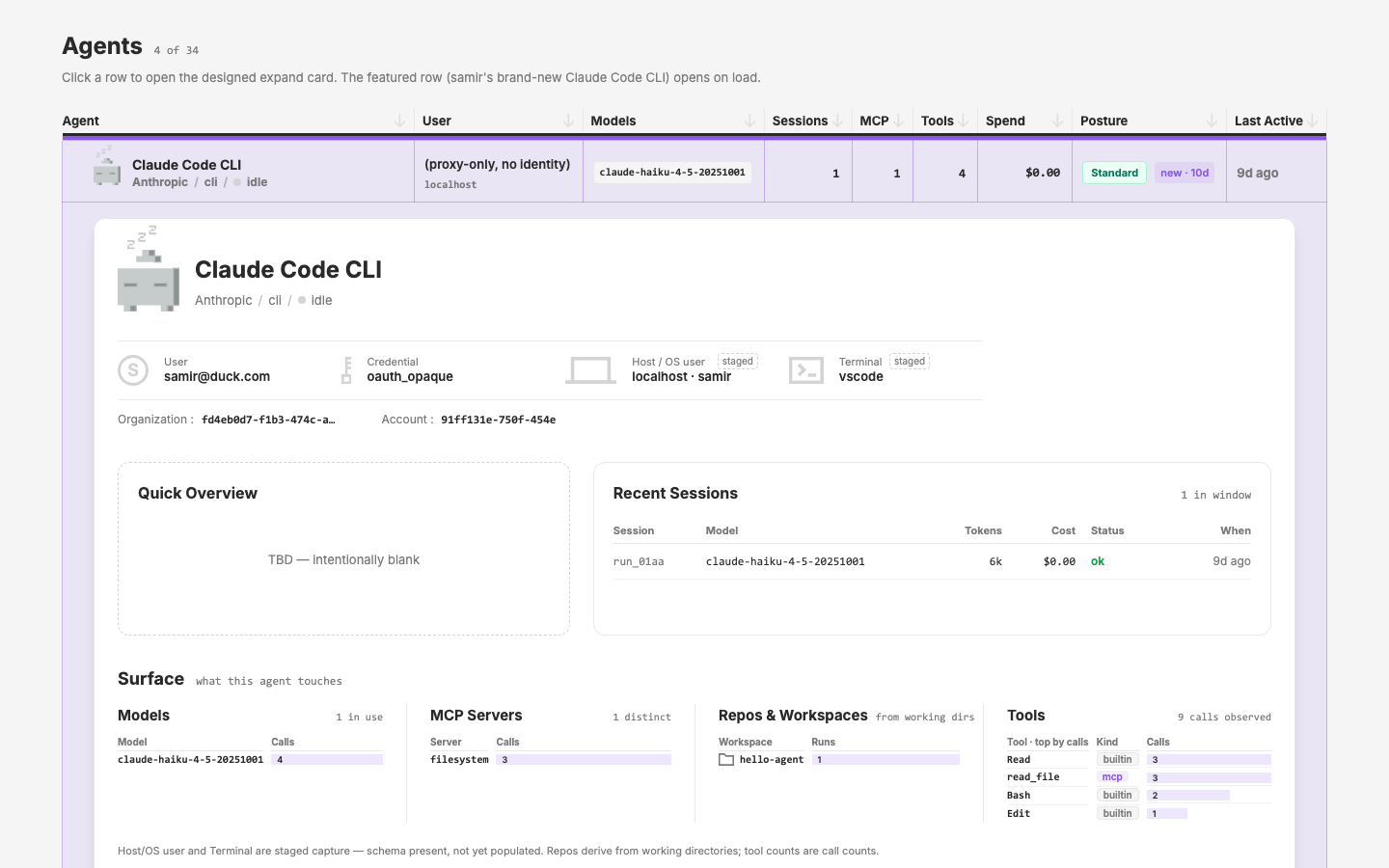The image size is (1389, 868).
Task: Click the host value 'localhost · samir'
Action: click(x=681, y=377)
